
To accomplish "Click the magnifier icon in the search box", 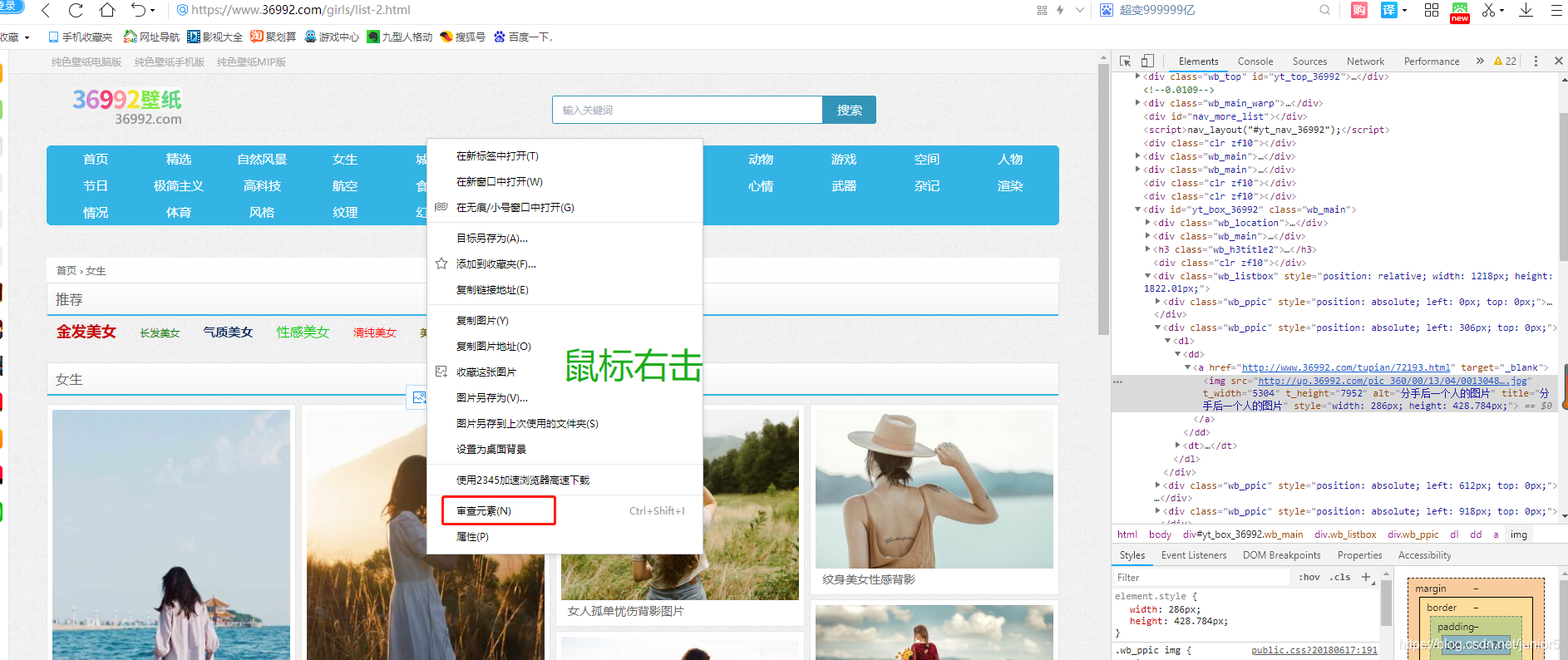I will (1324, 10).
